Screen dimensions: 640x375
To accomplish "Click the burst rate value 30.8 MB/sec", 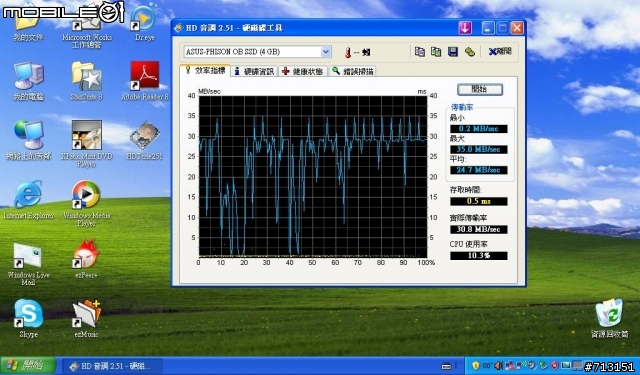I will [479, 229].
